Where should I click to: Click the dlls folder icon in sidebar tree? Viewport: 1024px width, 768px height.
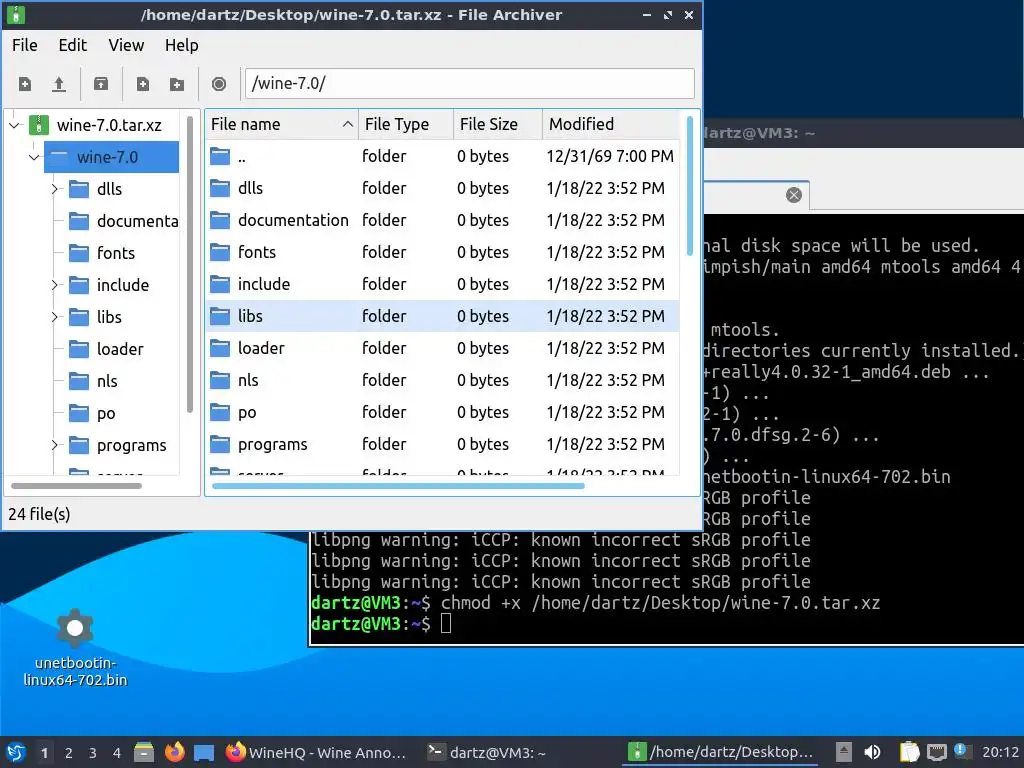79,189
